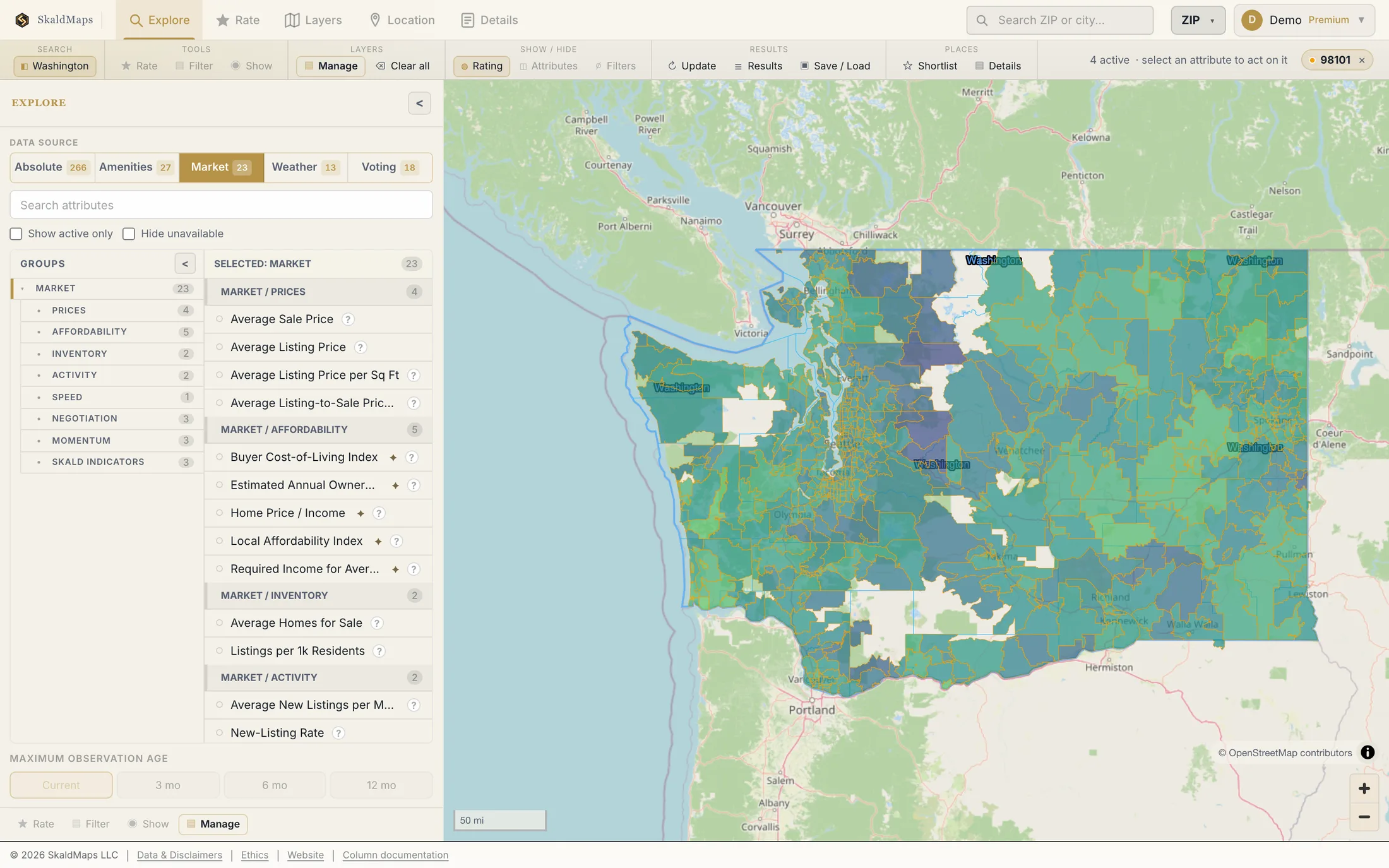Enable Show active only checkbox

click(16, 234)
